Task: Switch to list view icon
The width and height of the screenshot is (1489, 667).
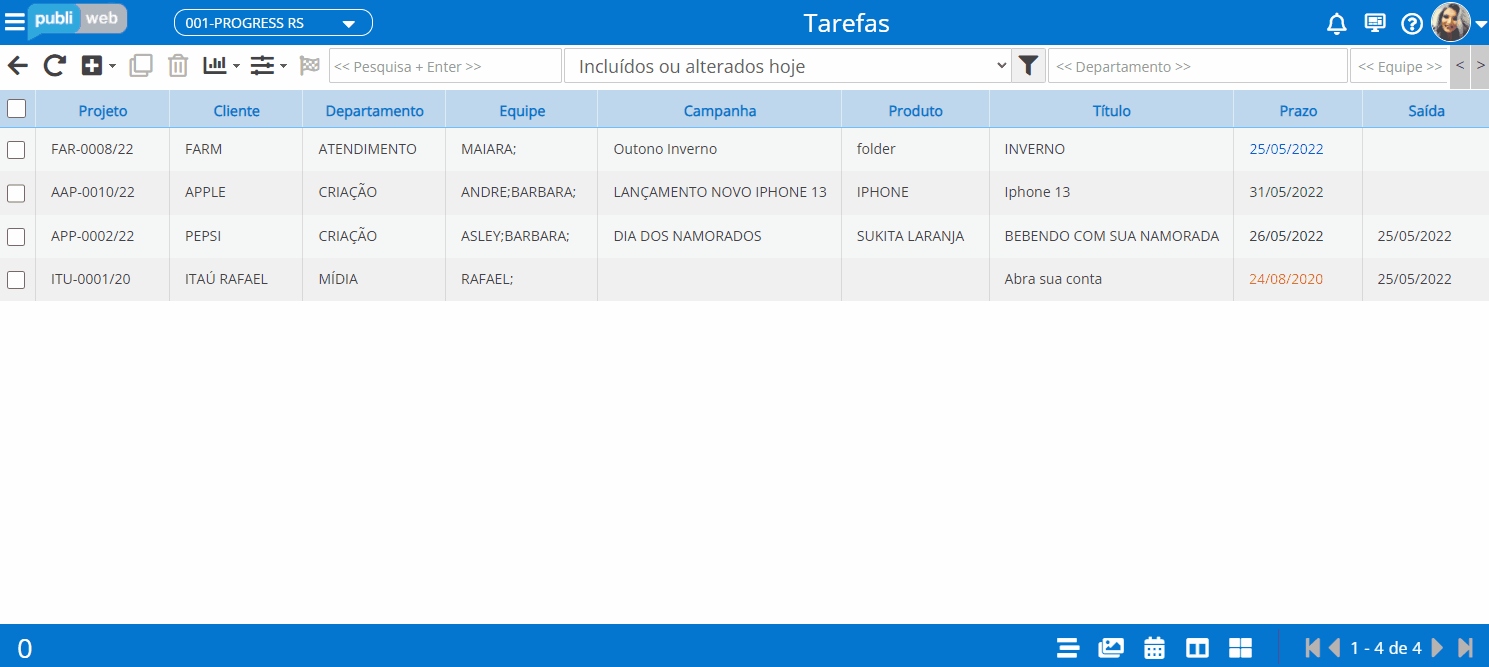Action: coord(1068,648)
